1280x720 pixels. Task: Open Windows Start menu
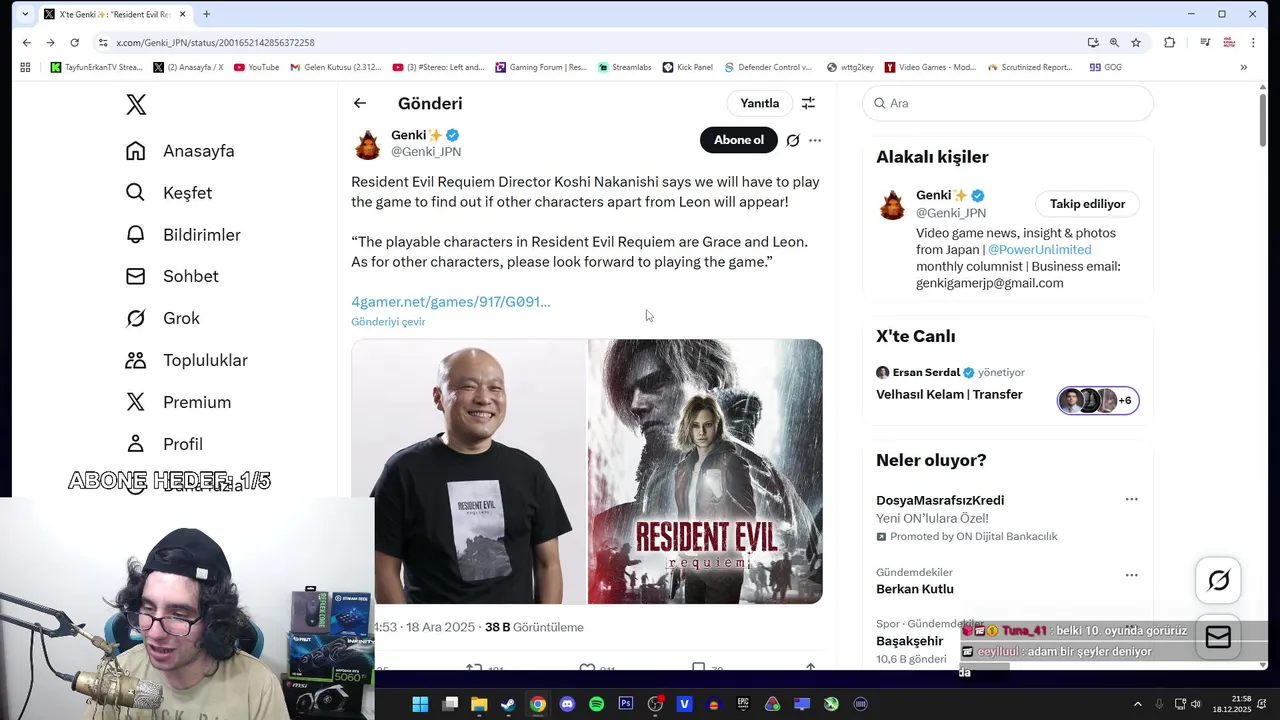click(420, 704)
